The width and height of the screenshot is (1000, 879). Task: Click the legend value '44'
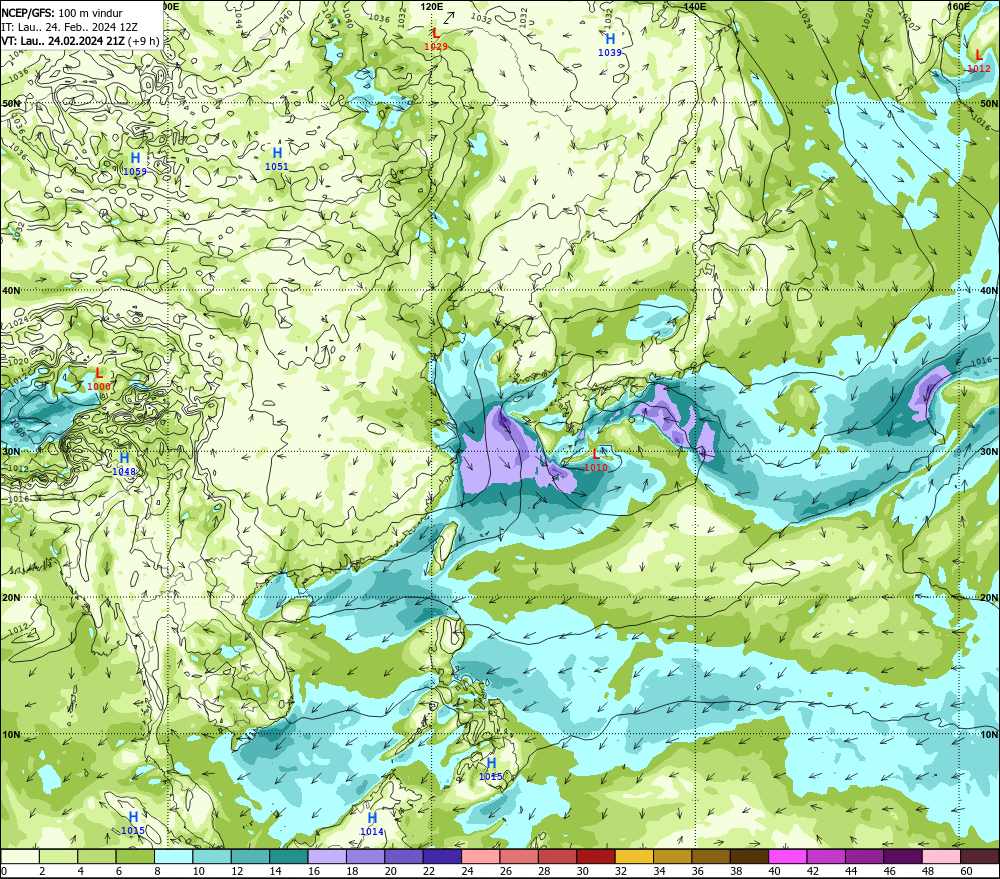pos(851,871)
